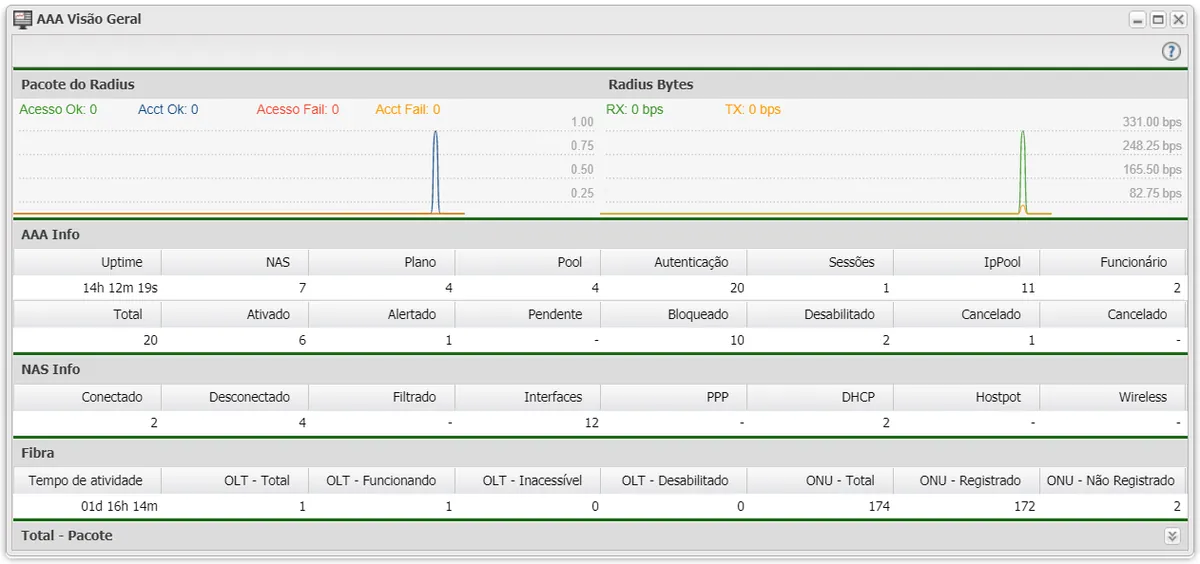Click the PPP column header

click(x=673, y=397)
